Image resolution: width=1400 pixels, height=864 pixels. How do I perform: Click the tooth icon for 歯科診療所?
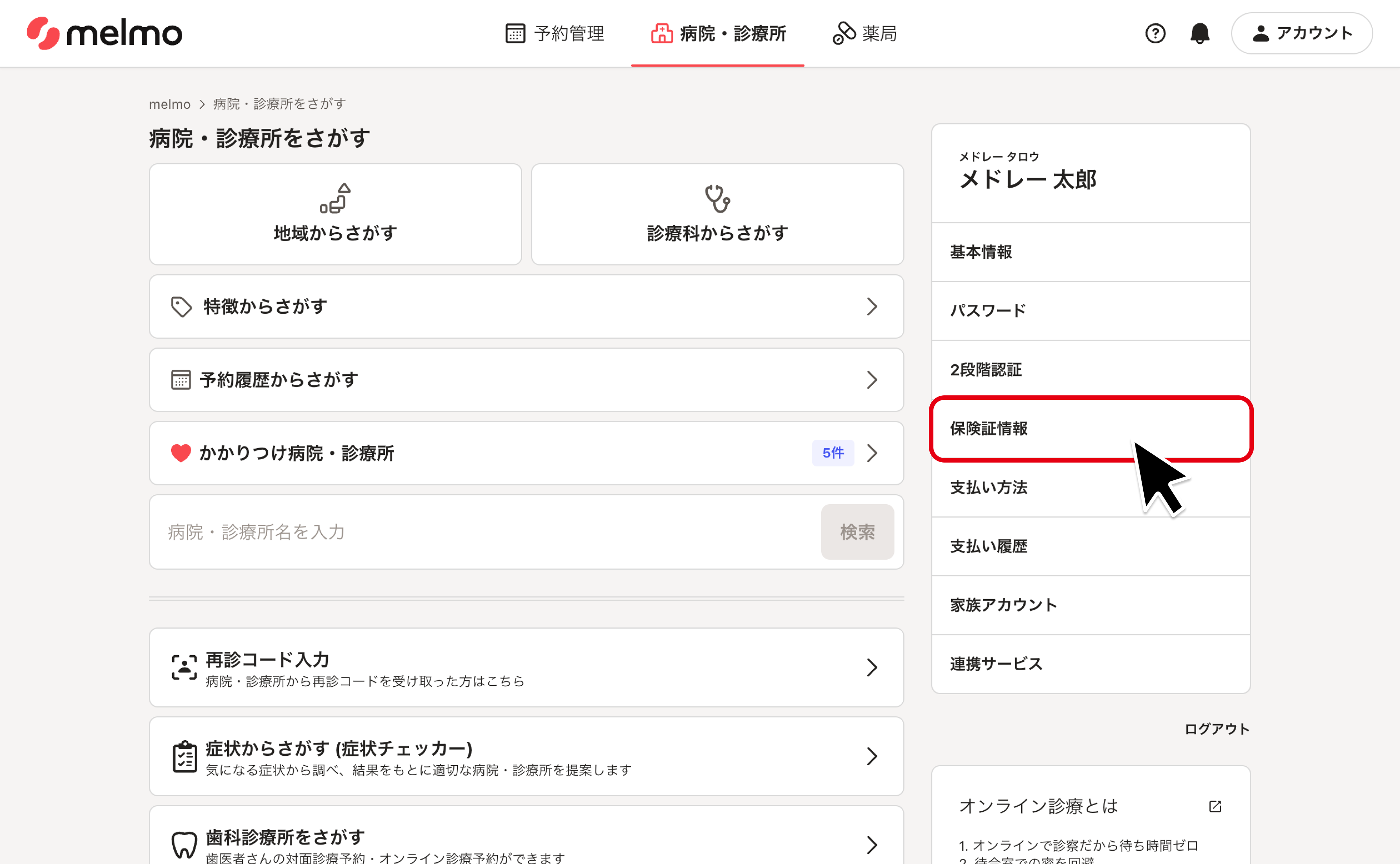[184, 845]
